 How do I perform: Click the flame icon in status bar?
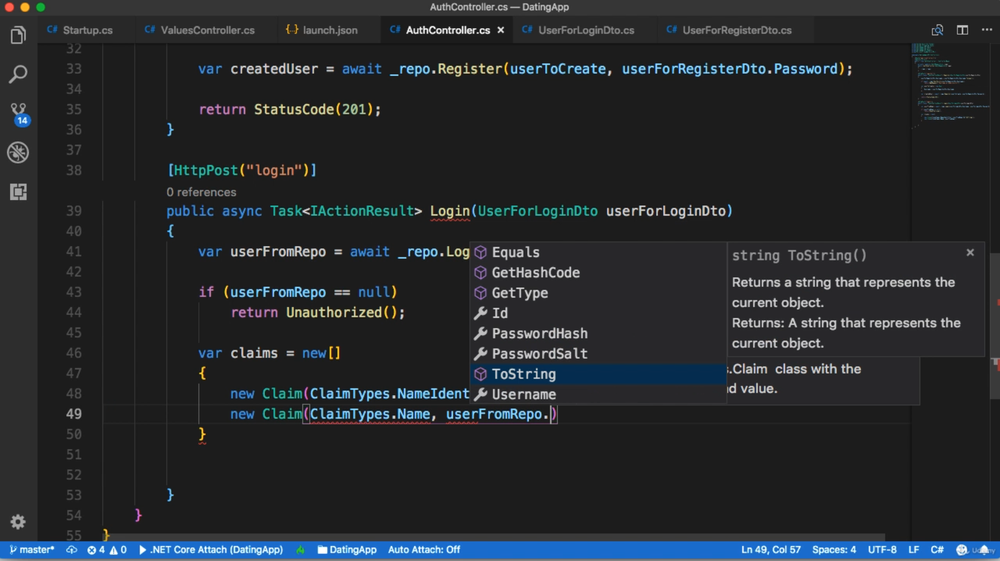click(300, 550)
